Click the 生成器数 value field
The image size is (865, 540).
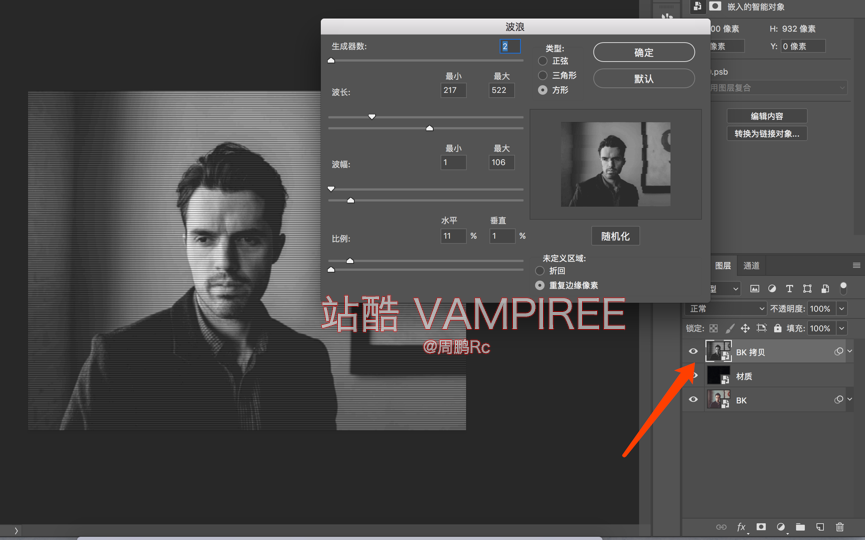tap(510, 46)
